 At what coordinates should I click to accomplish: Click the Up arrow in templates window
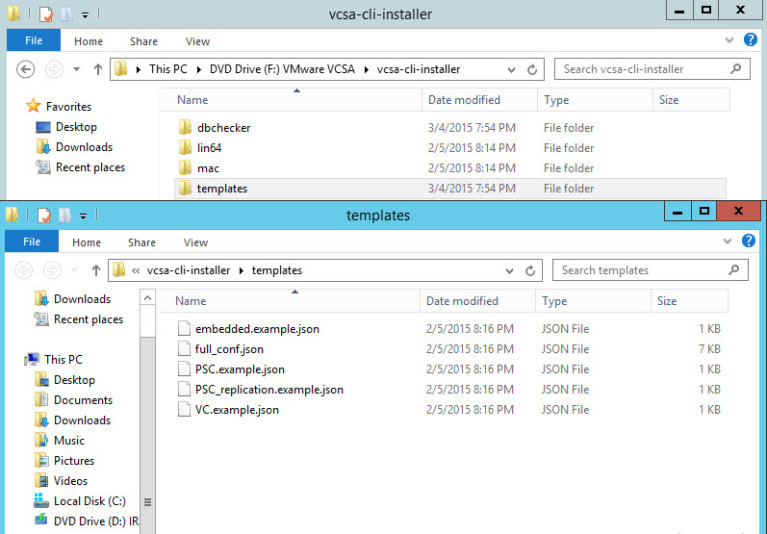96,270
